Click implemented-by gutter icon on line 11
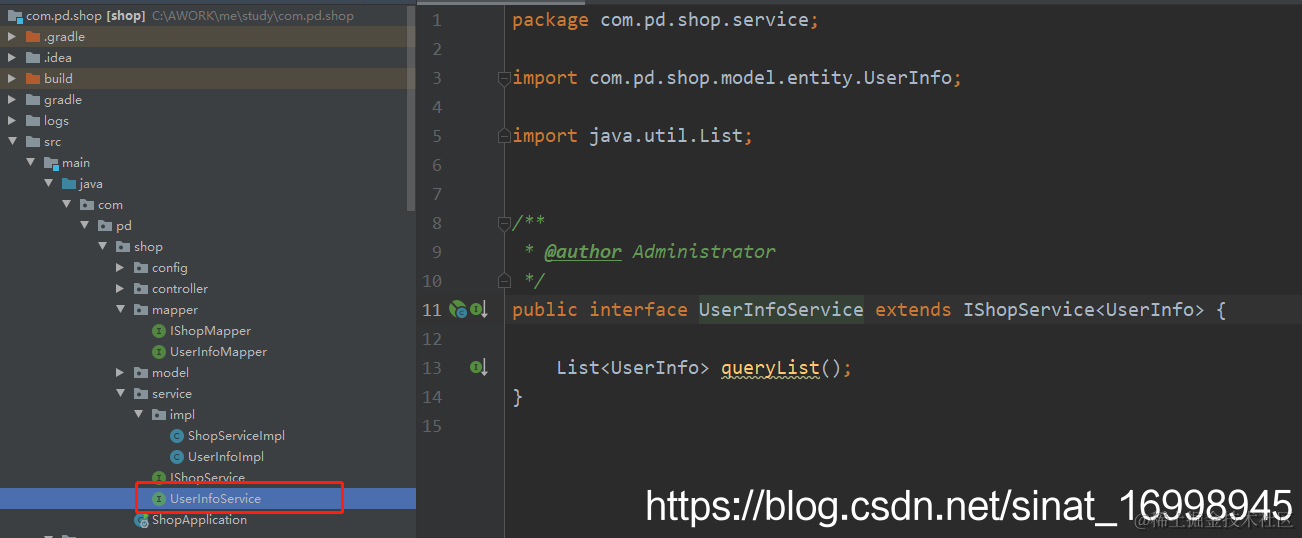Image resolution: width=1302 pixels, height=538 pixels. tap(480, 310)
